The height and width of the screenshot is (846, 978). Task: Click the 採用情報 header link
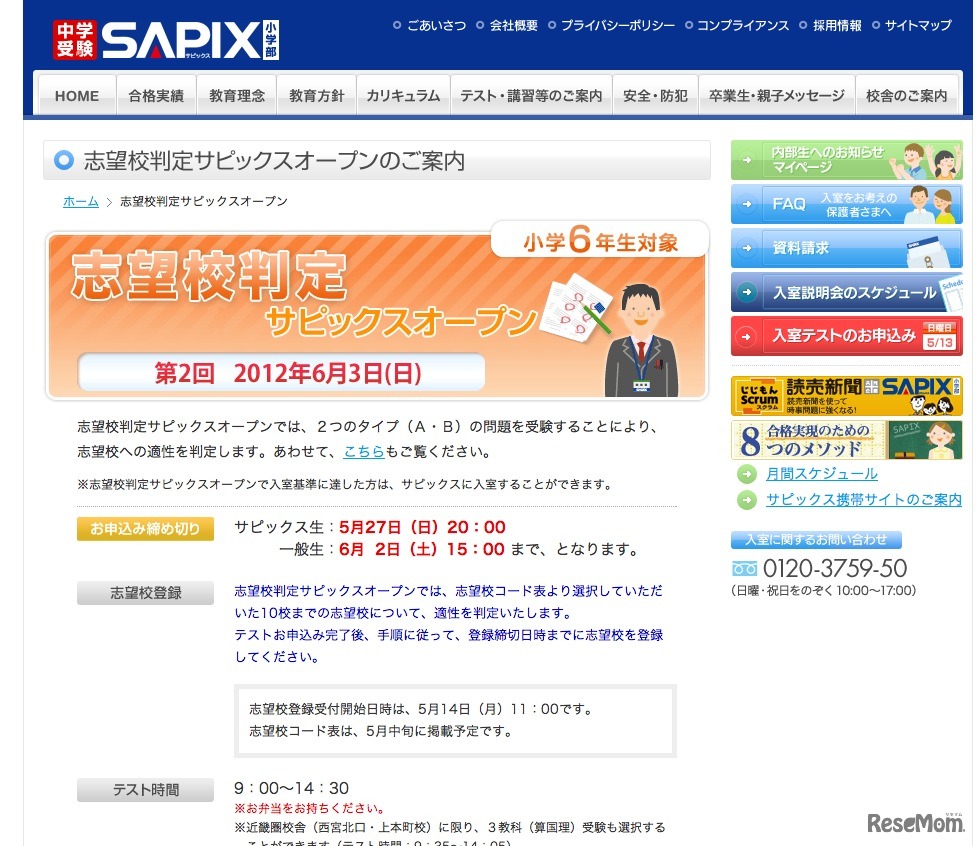tap(836, 26)
